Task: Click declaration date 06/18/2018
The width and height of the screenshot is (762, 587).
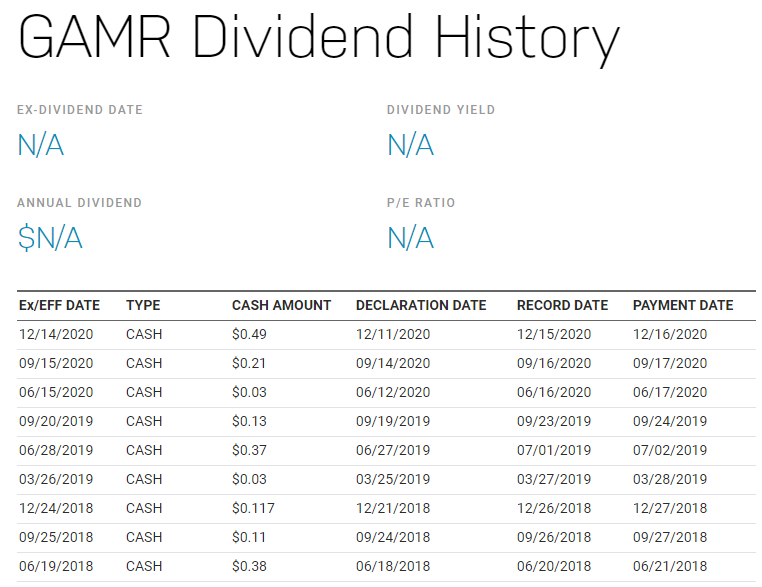Action: [x=393, y=566]
